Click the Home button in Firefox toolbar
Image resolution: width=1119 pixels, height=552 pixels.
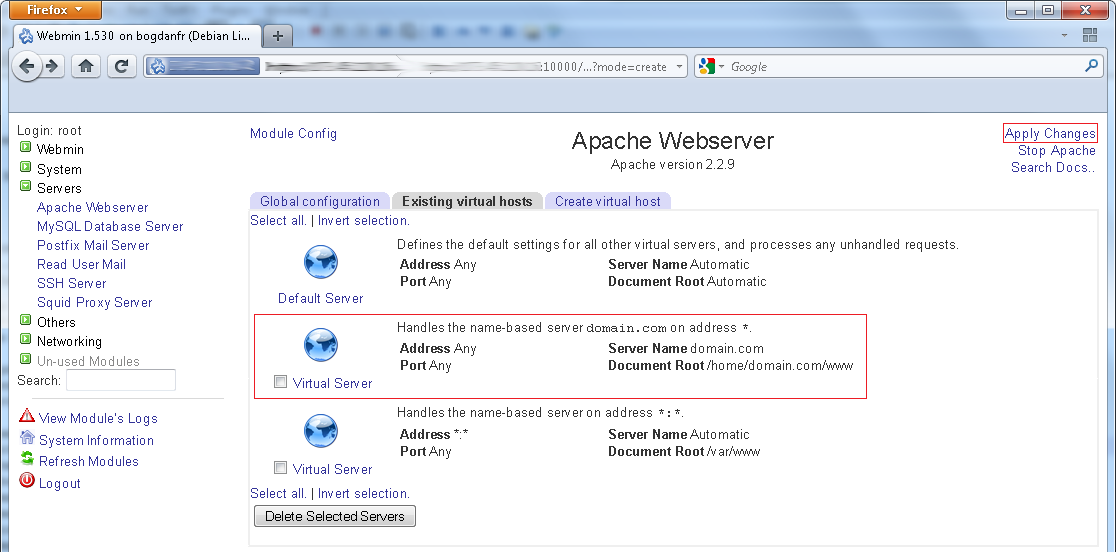click(86, 67)
